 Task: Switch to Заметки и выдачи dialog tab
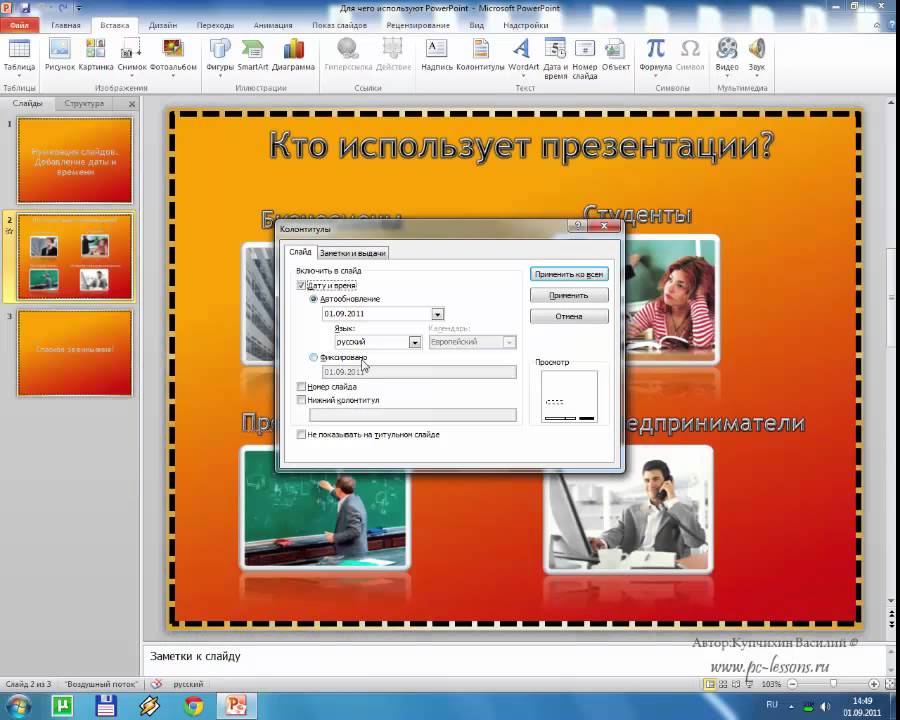tap(352, 253)
